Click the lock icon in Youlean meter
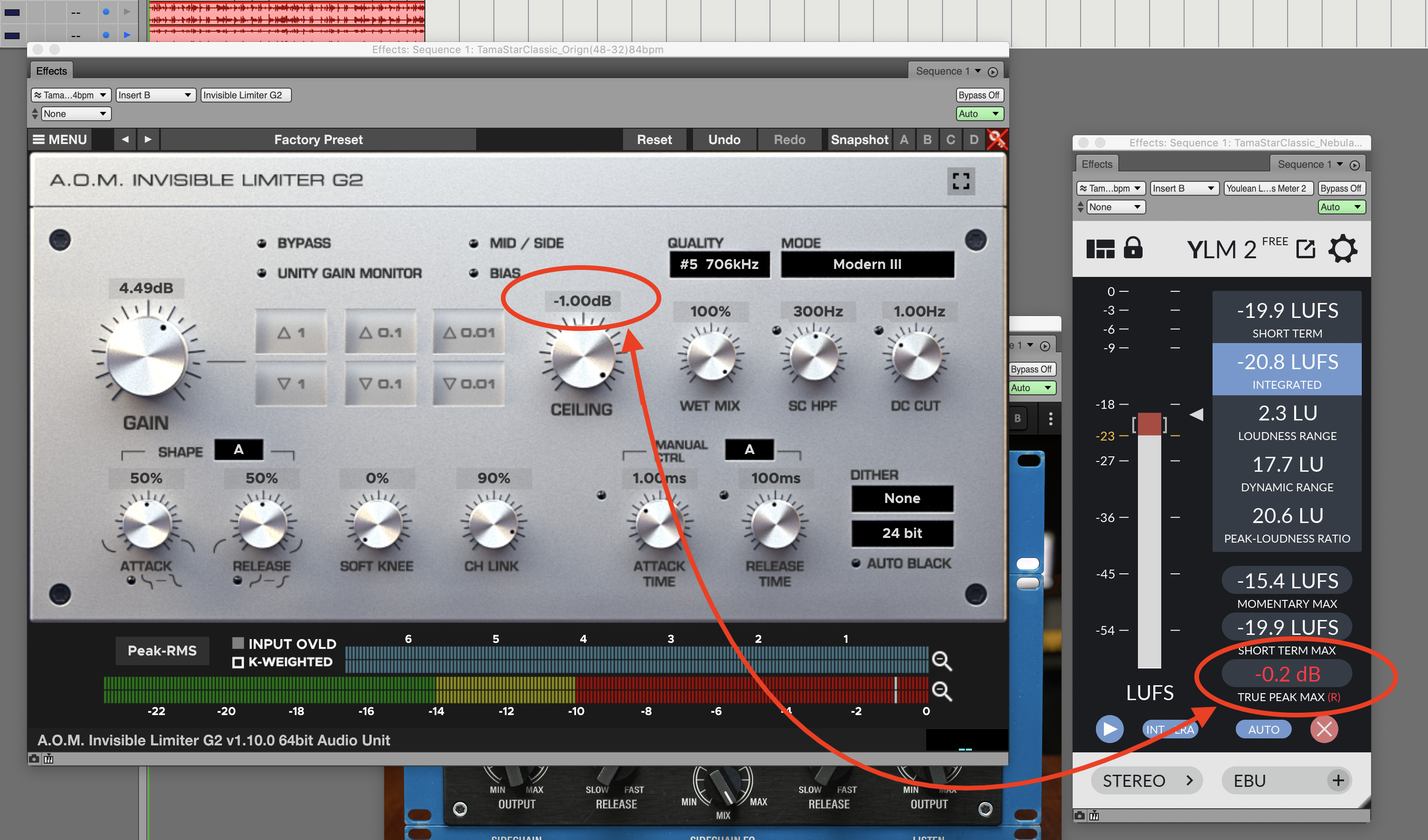Screen dimensions: 1428x840 coord(1133,248)
